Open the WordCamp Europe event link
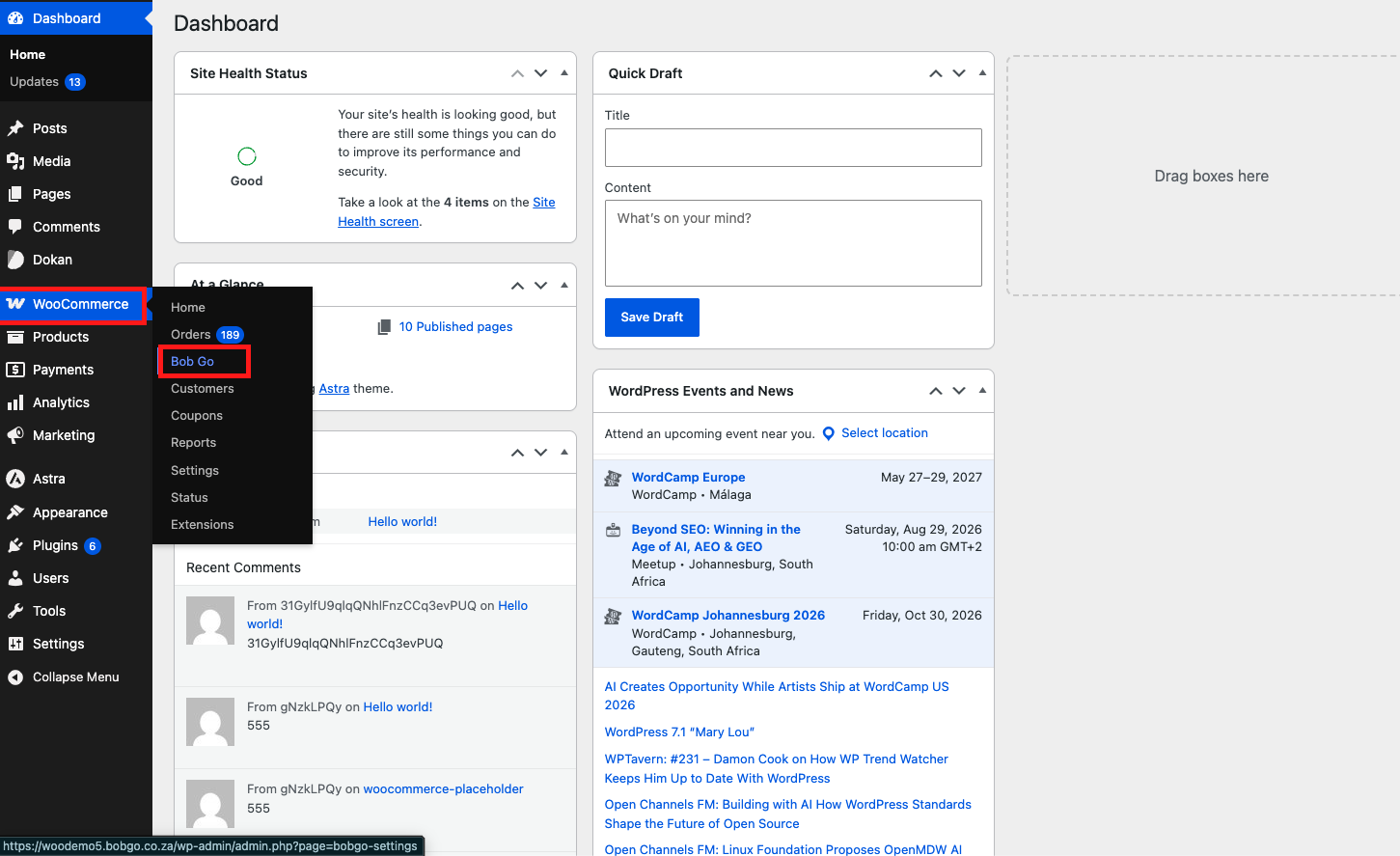1400x856 pixels. click(x=688, y=478)
